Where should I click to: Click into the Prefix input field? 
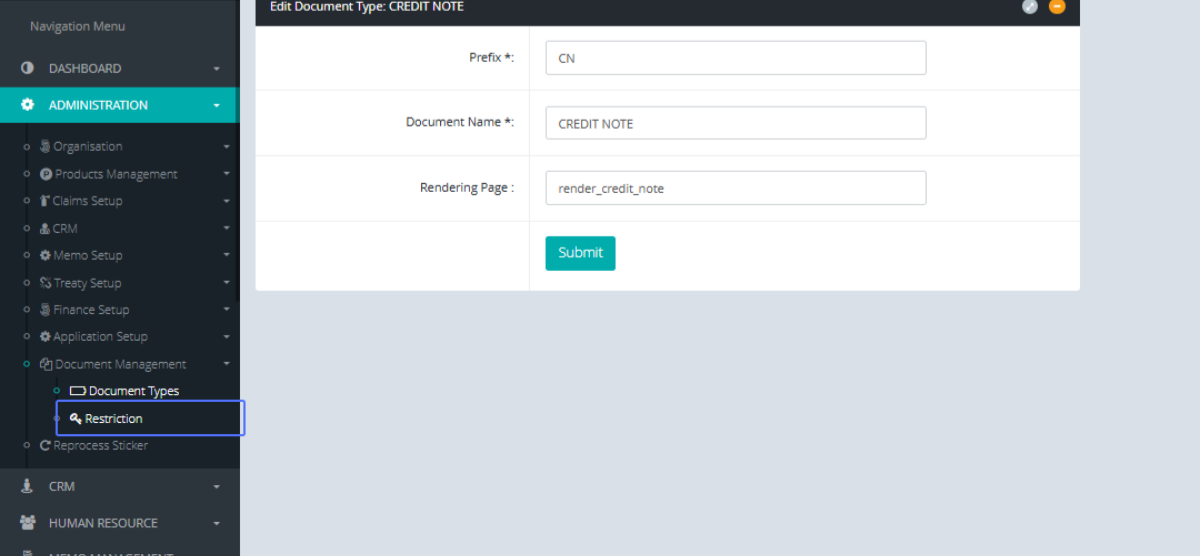point(735,58)
